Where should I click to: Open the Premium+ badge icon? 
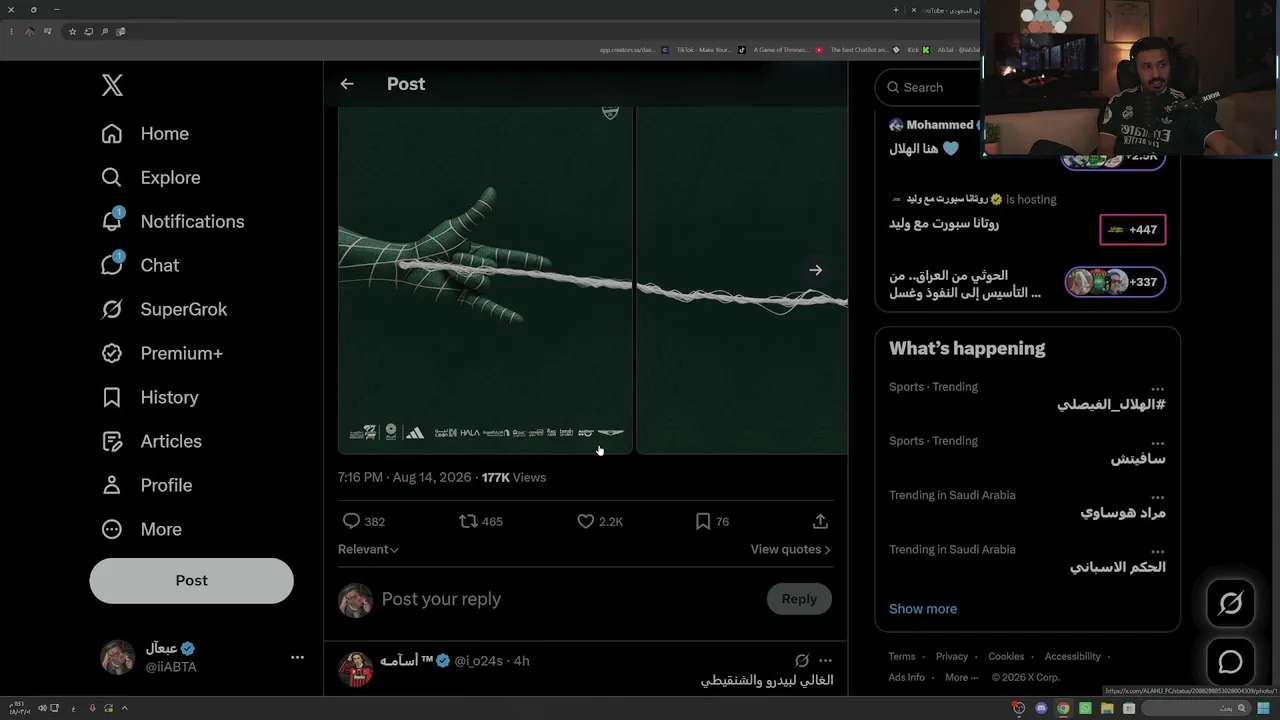click(x=112, y=354)
